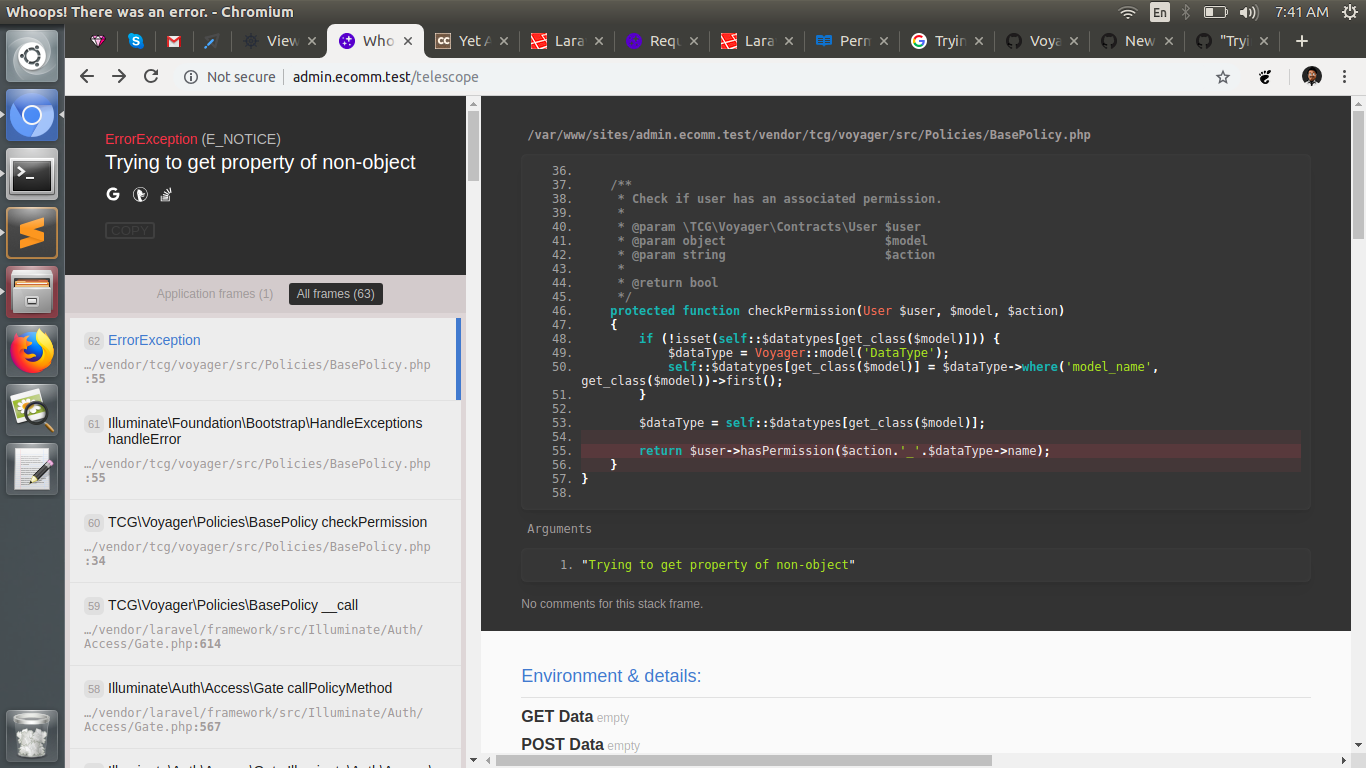Select the All frames (63) tab
The image size is (1366, 768).
(x=335, y=293)
